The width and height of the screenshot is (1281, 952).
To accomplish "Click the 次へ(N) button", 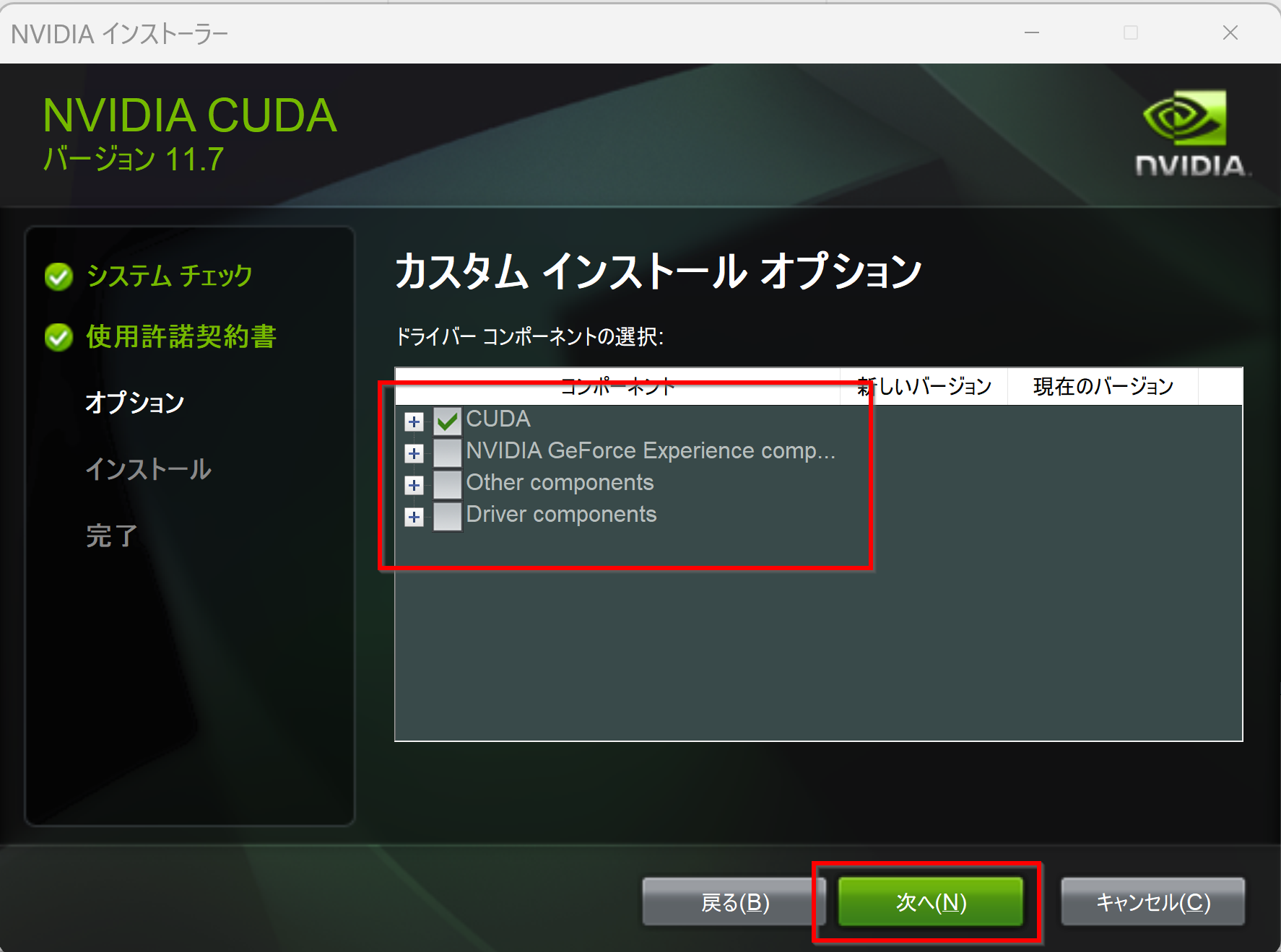I will tap(930, 901).
